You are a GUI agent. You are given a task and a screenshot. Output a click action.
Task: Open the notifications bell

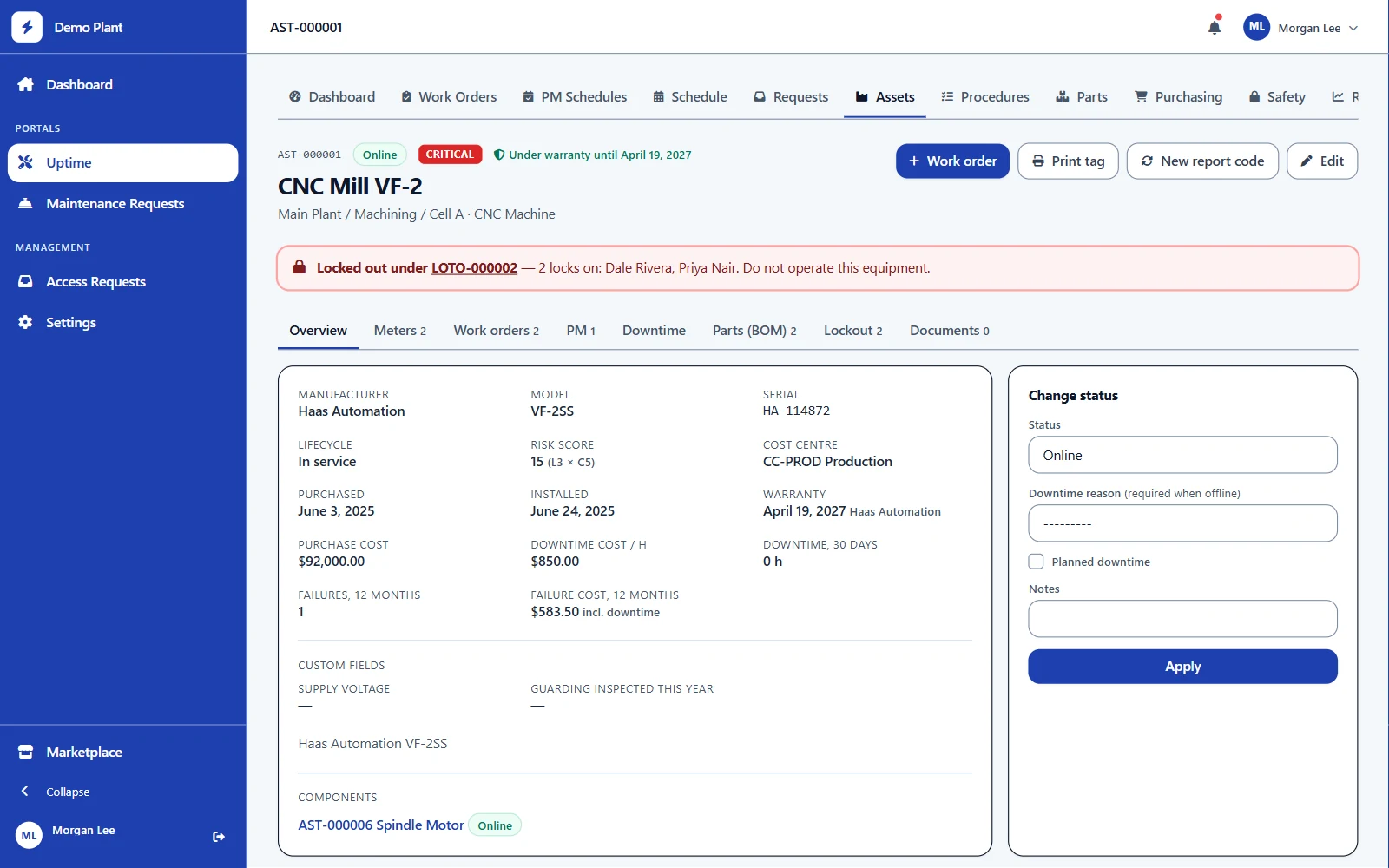coord(1215,27)
